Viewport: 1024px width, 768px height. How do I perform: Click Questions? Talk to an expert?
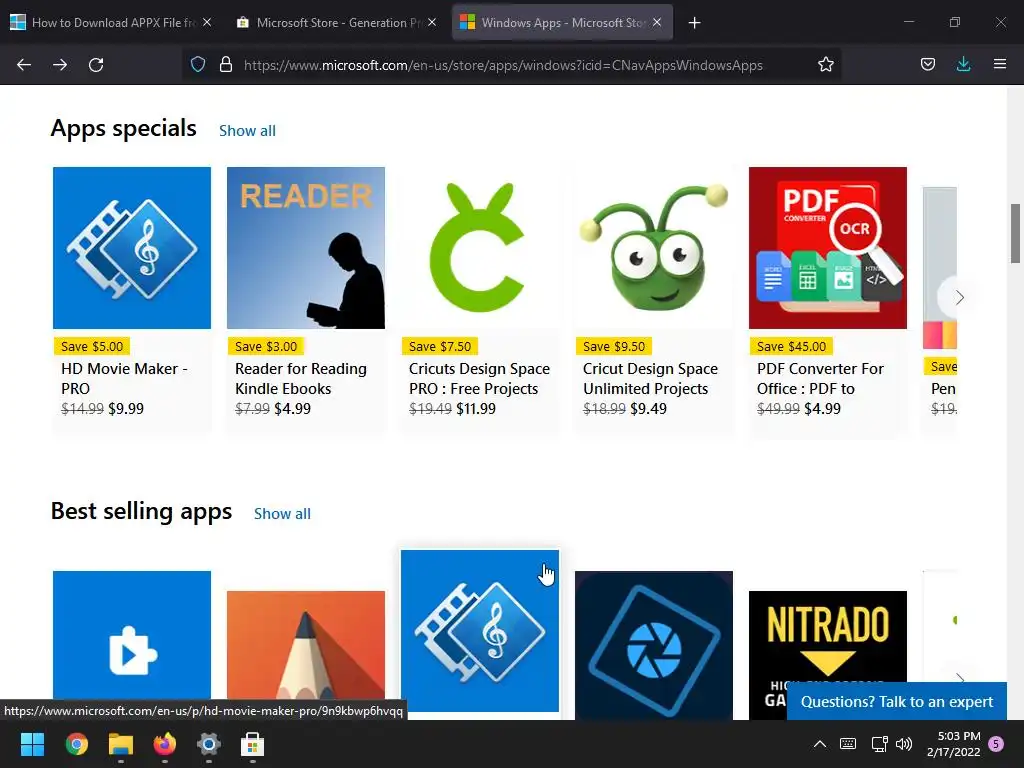(x=897, y=701)
